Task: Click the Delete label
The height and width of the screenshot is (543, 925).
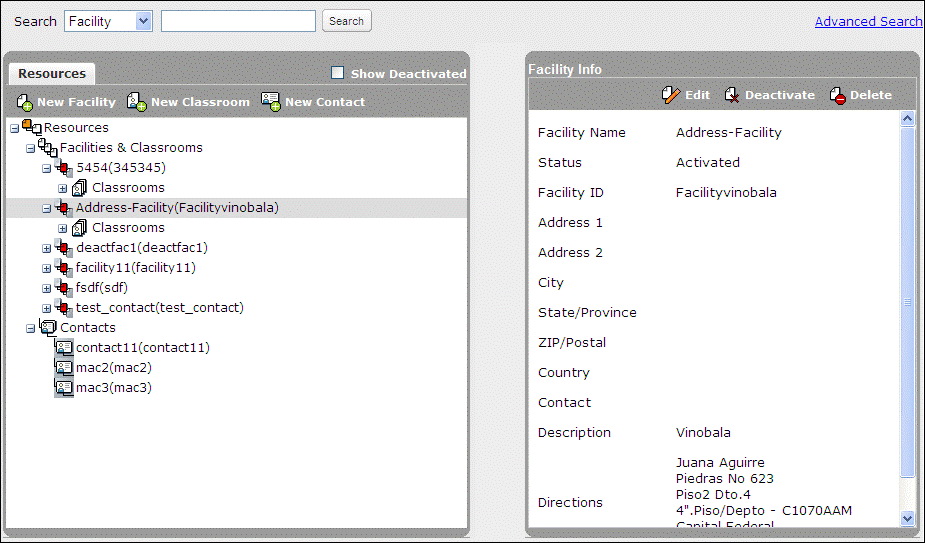Action: coord(871,95)
